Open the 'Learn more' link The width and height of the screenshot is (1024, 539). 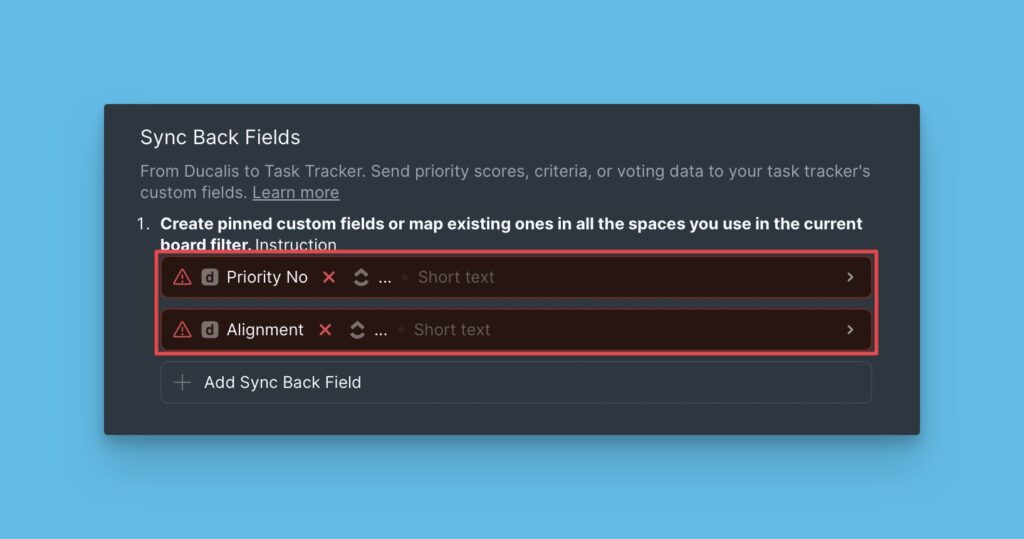[295, 192]
